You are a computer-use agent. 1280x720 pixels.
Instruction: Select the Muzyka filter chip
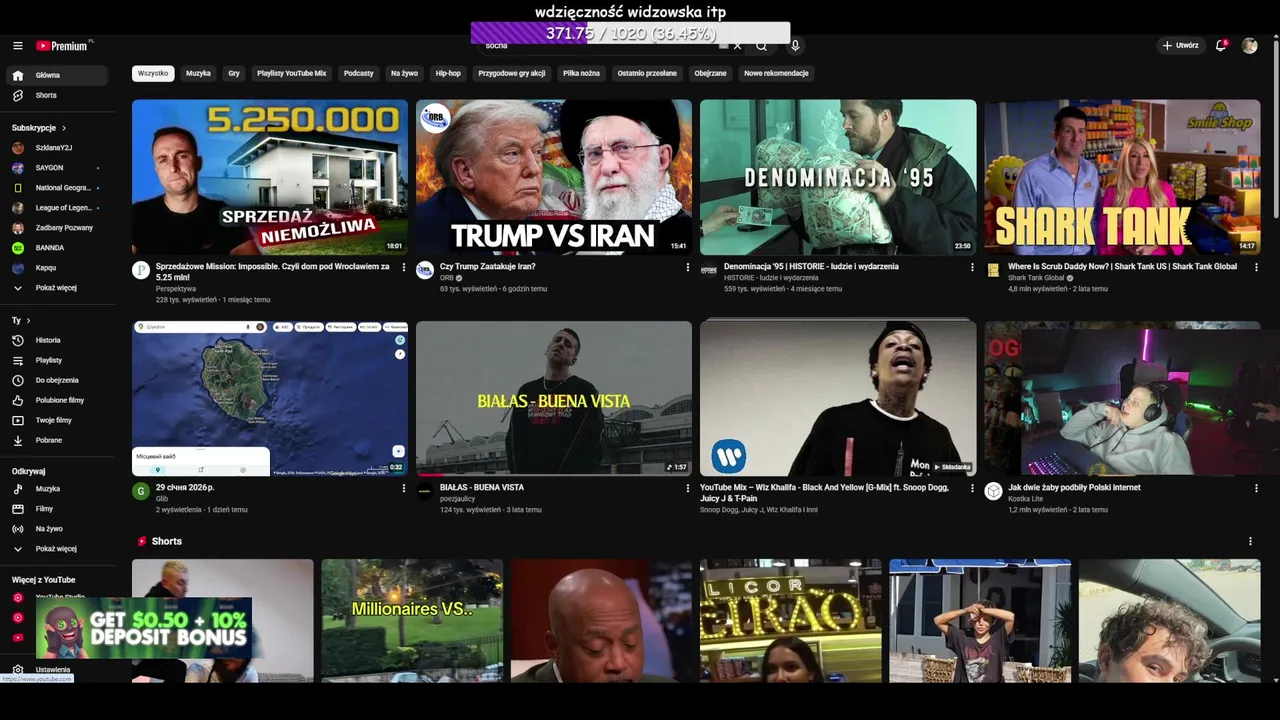tap(198, 73)
